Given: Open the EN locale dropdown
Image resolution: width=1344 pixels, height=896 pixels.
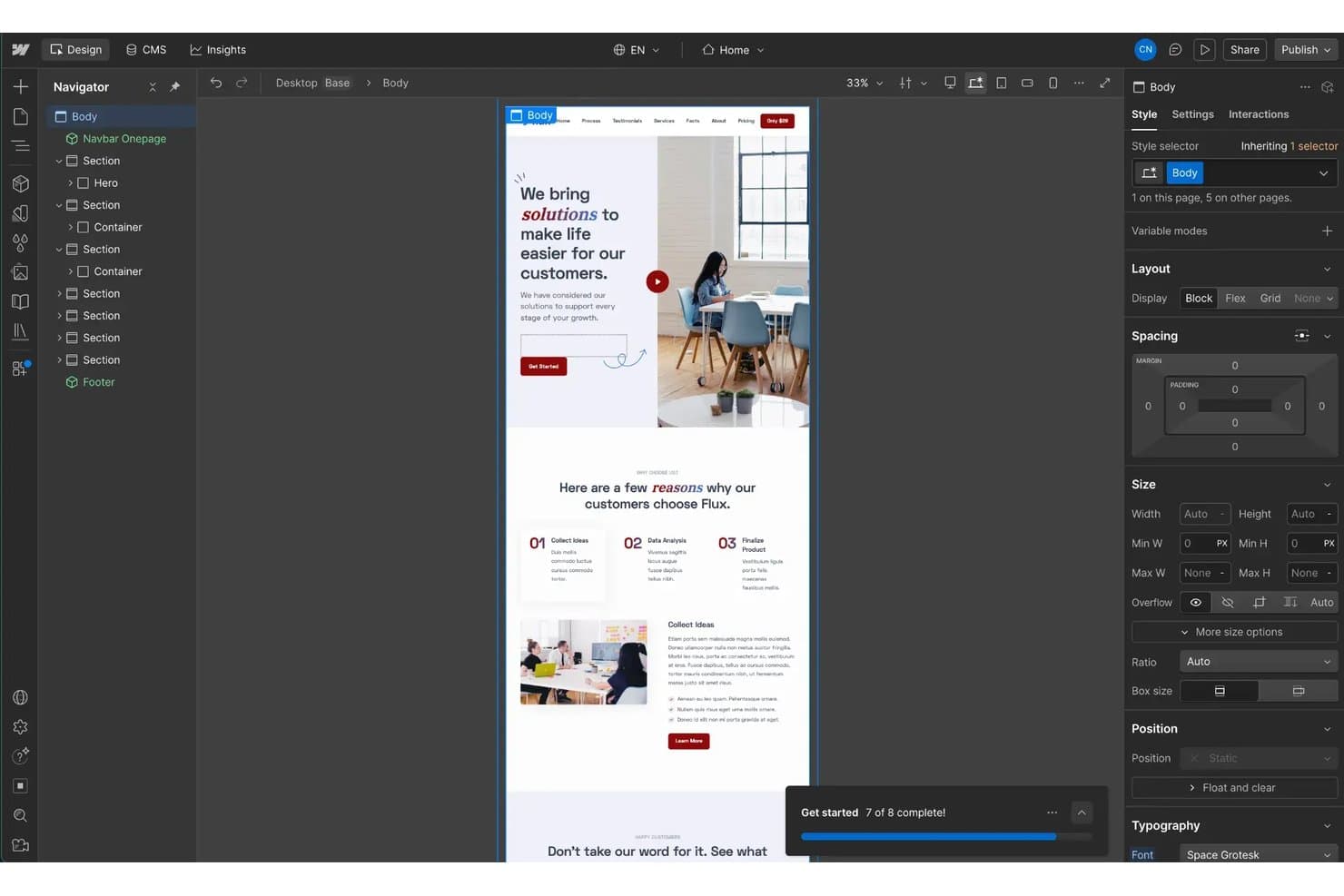Looking at the screenshot, I should (637, 50).
